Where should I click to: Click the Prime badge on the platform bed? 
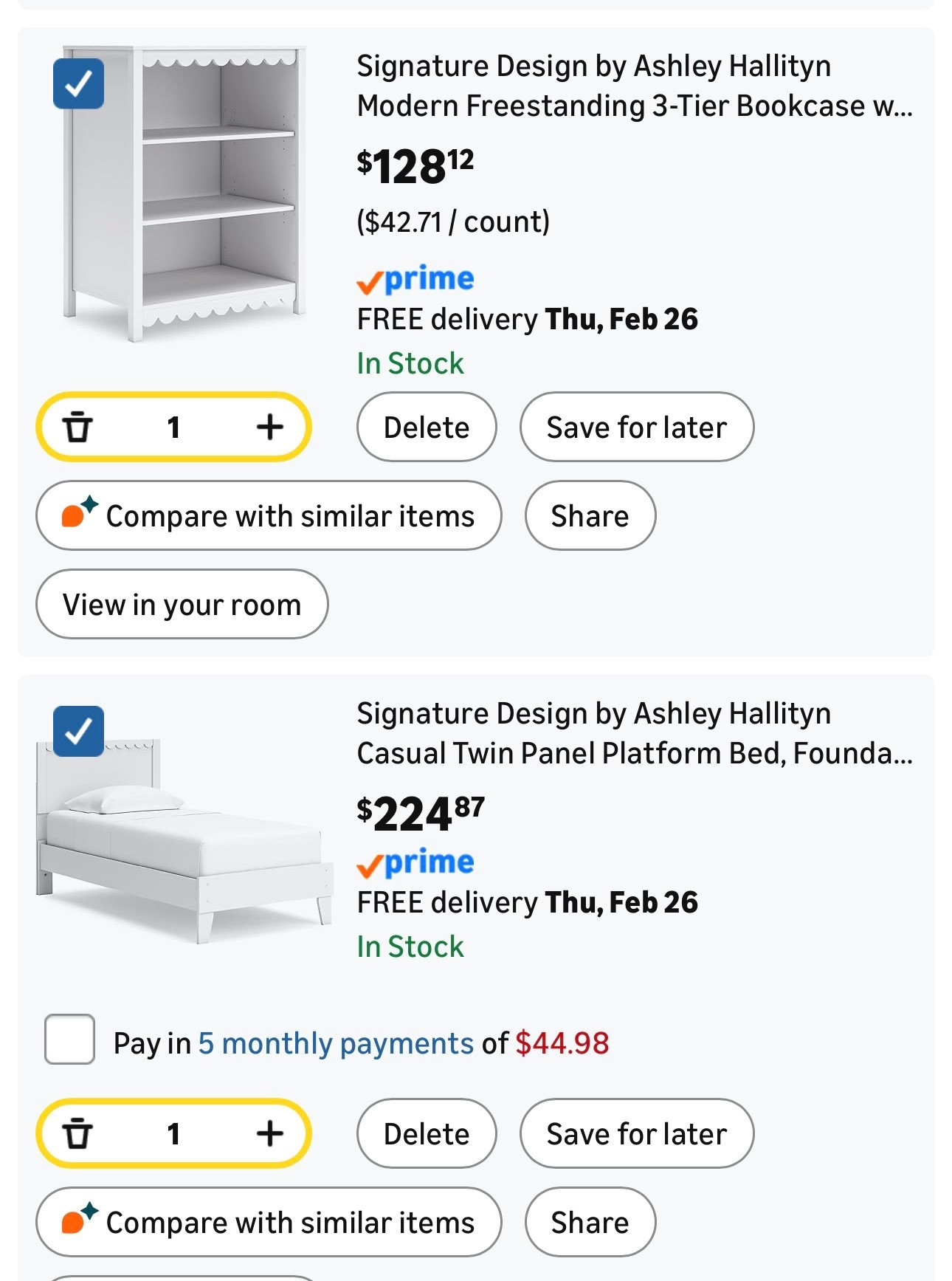tap(415, 861)
